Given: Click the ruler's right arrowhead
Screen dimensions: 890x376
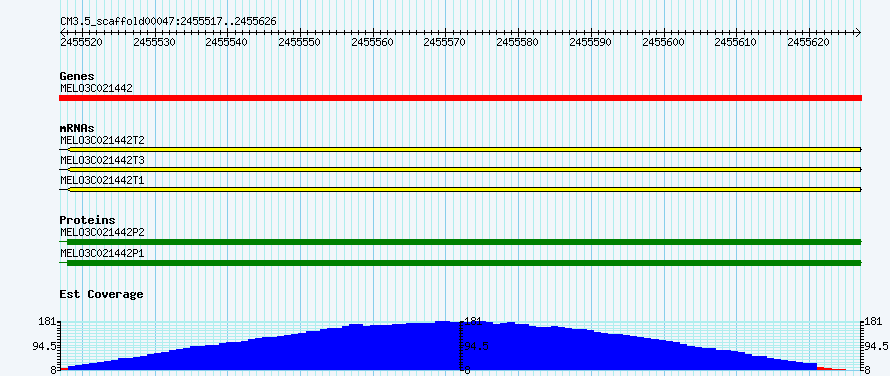Looking at the screenshot, I should [858, 32].
